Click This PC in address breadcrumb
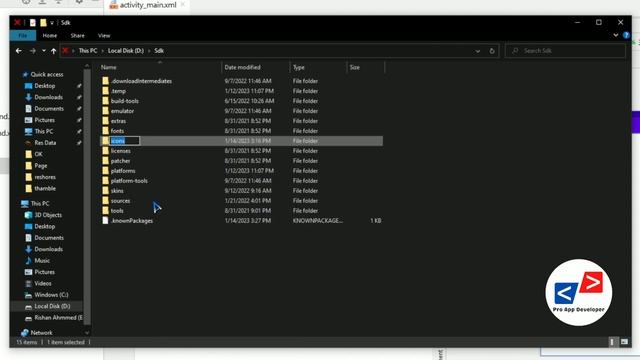 coord(88,51)
